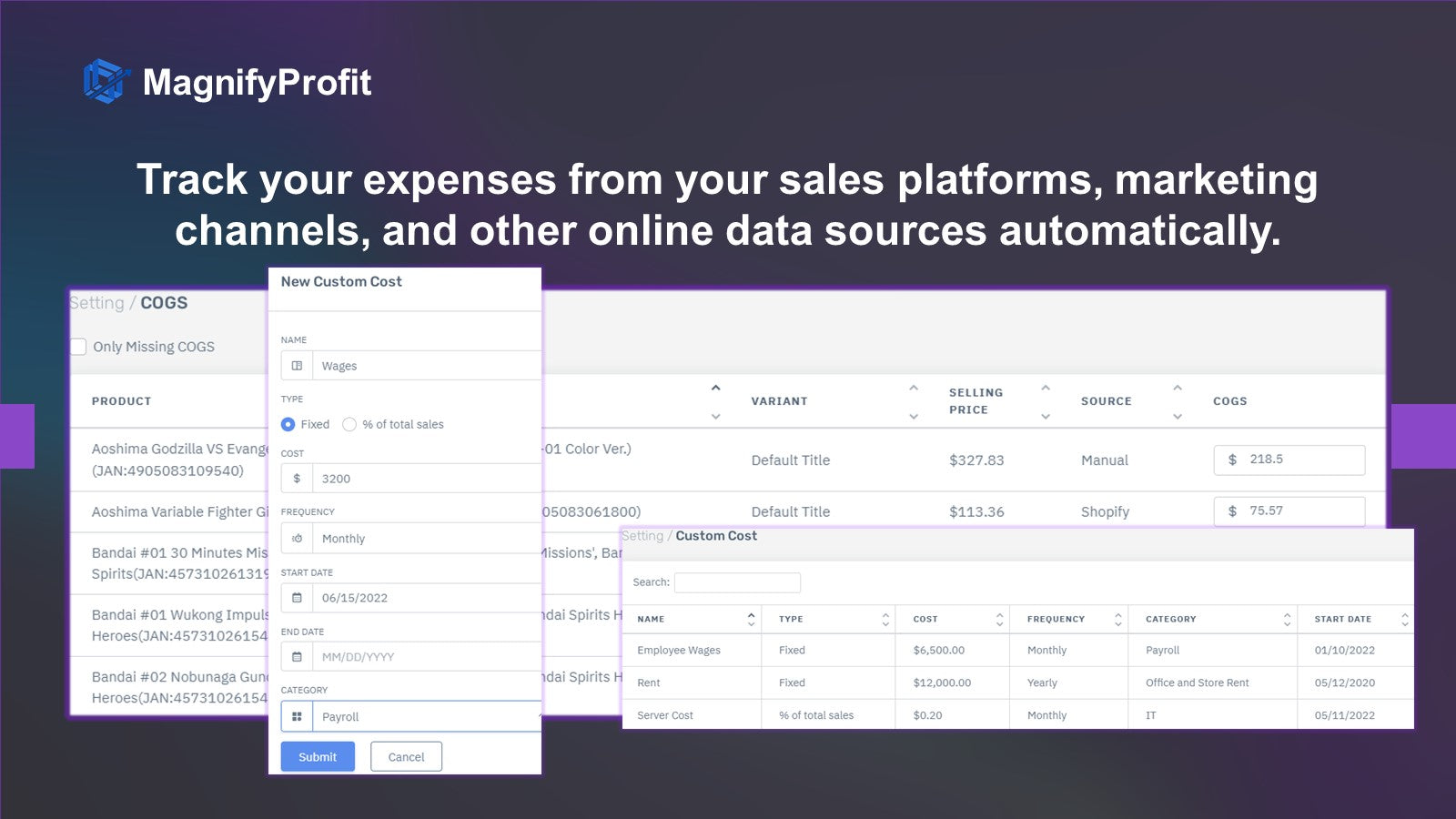1456x819 pixels.
Task: Sort the Custom Cost table by Name arrows
Action: pos(751,619)
